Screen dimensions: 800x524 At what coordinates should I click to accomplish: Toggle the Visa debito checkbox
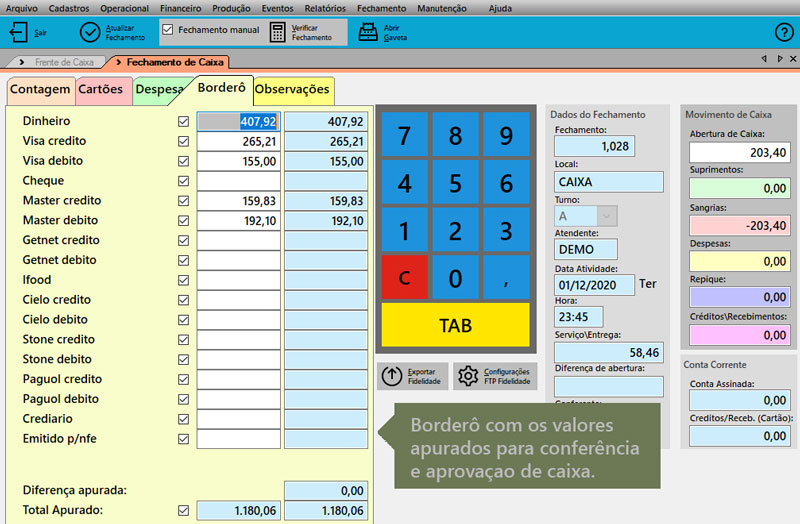[183, 161]
